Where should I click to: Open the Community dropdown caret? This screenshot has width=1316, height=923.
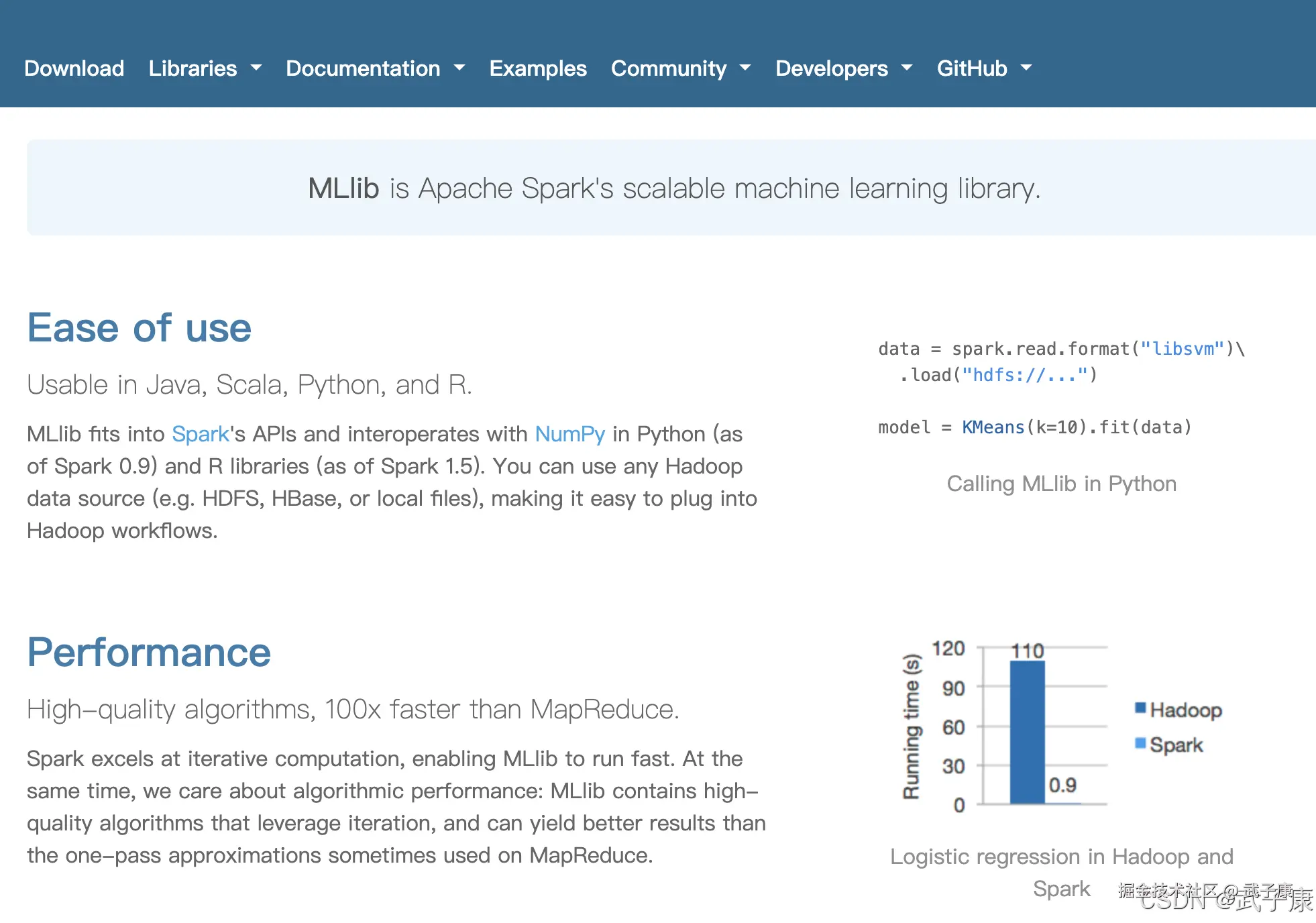coord(745,68)
